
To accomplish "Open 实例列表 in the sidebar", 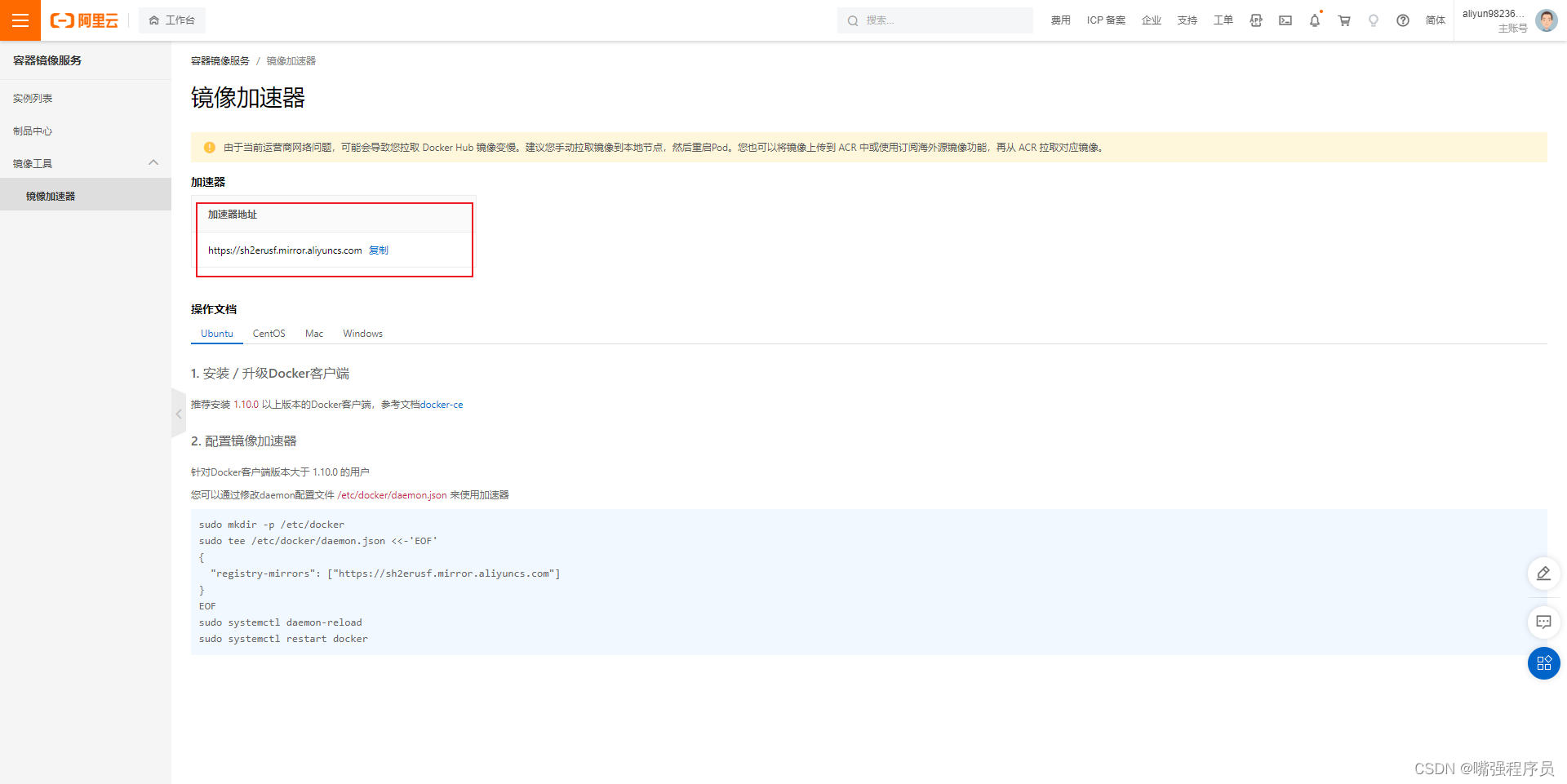I will point(33,99).
